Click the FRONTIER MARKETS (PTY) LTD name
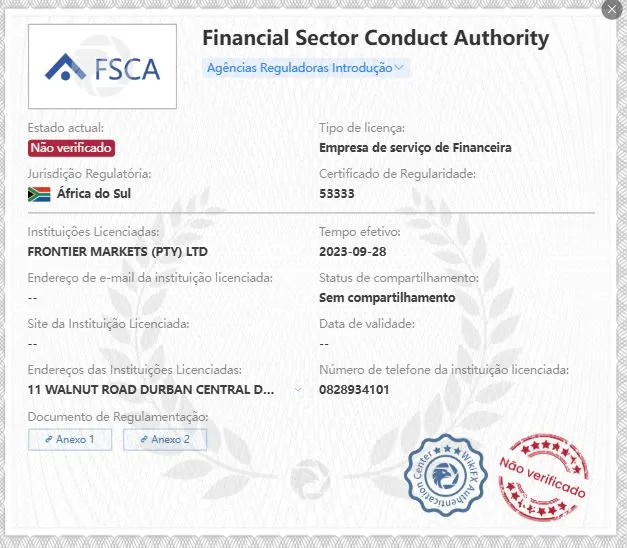This screenshot has width=627, height=548. pos(118,252)
